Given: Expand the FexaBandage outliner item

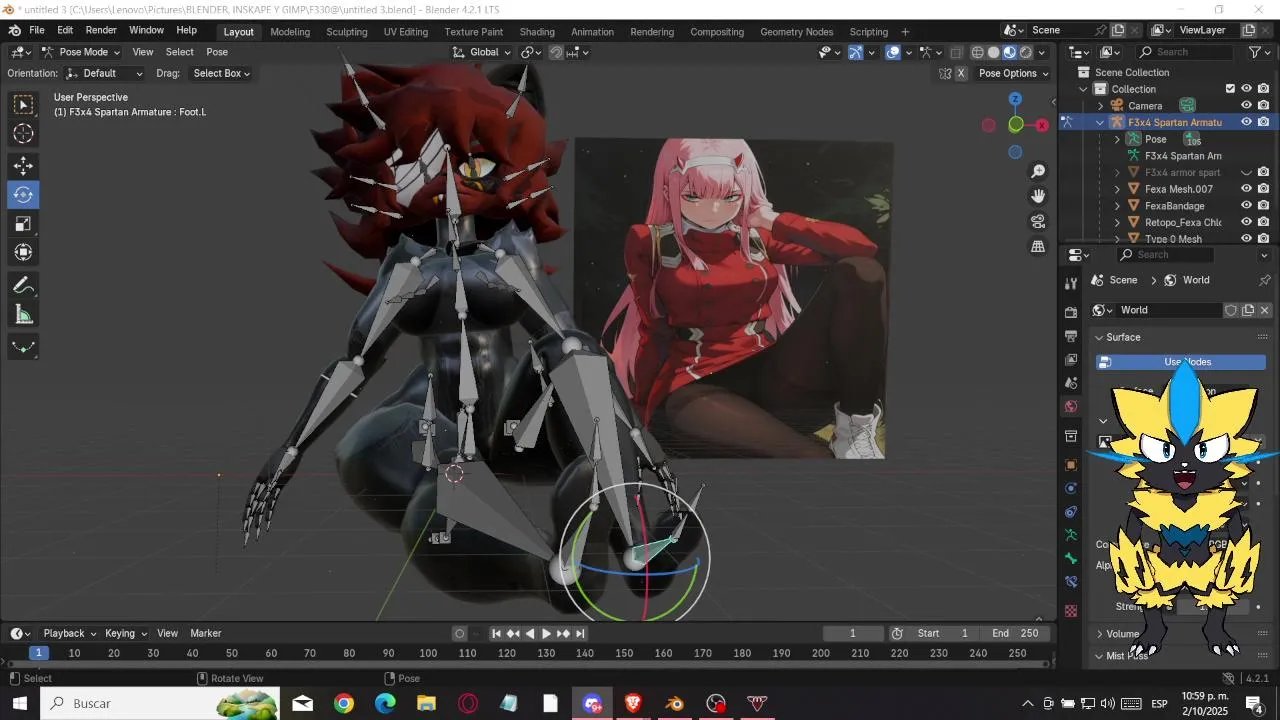Looking at the screenshot, I should coord(1117,206).
